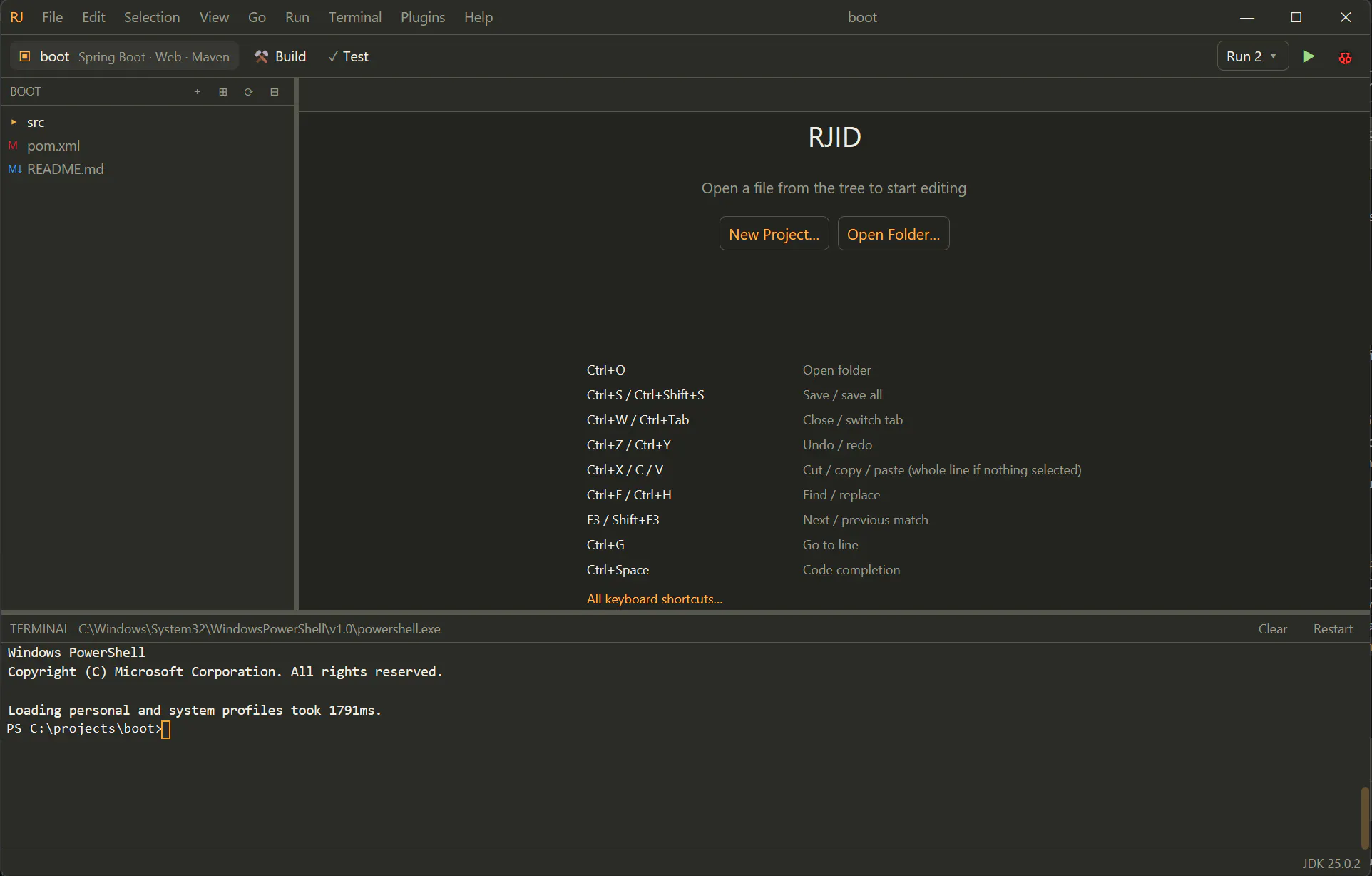This screenshot has height=876, width=1372.
Task: Click the New Project... button
Action: 774,234
